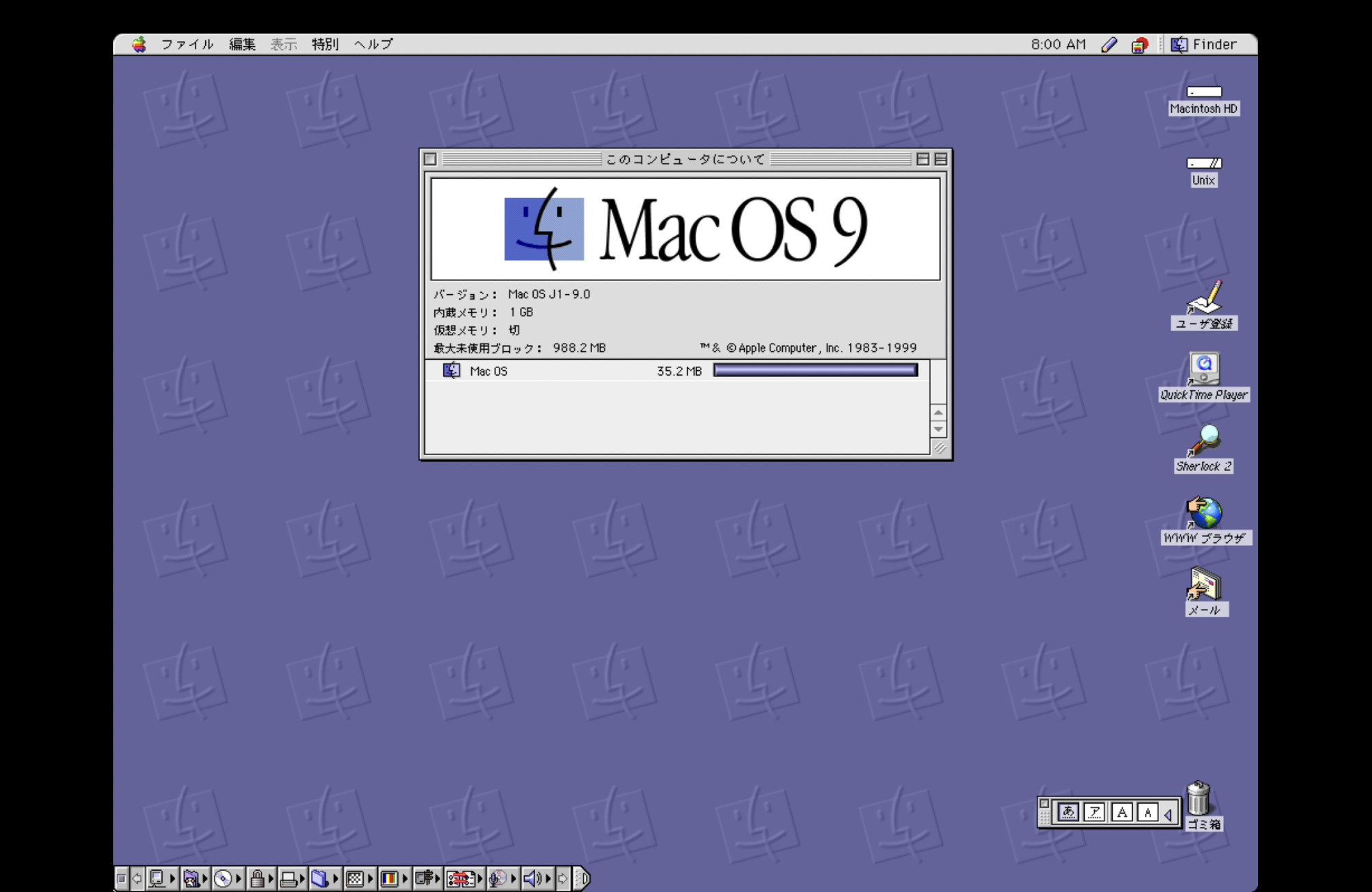Select the QuickTime Player icon

[1204, 369]
